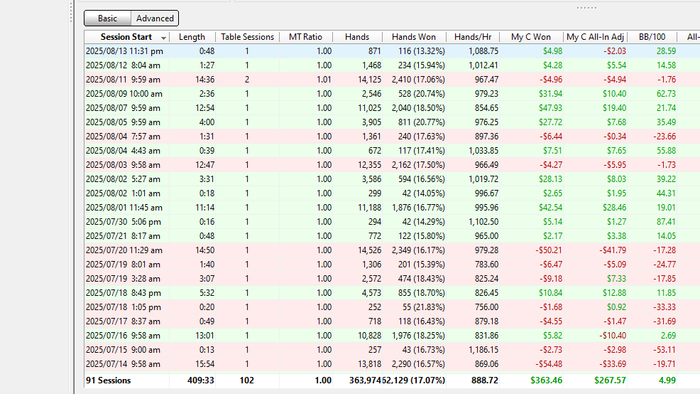The height and width of the screenshot is (394, 700).
Task: Sort by BB/100 column header
Action: coord(652,37)
